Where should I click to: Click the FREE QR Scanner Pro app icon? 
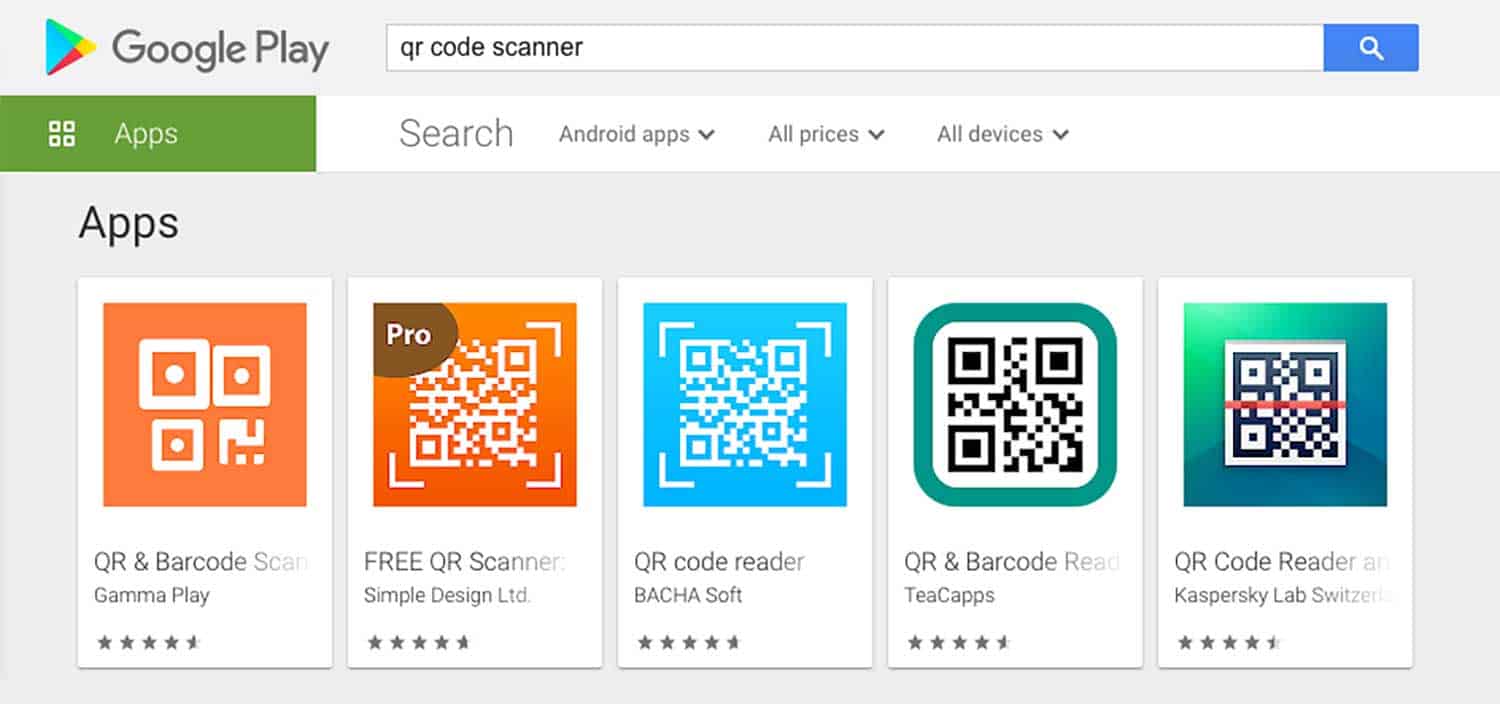point(474,404)
